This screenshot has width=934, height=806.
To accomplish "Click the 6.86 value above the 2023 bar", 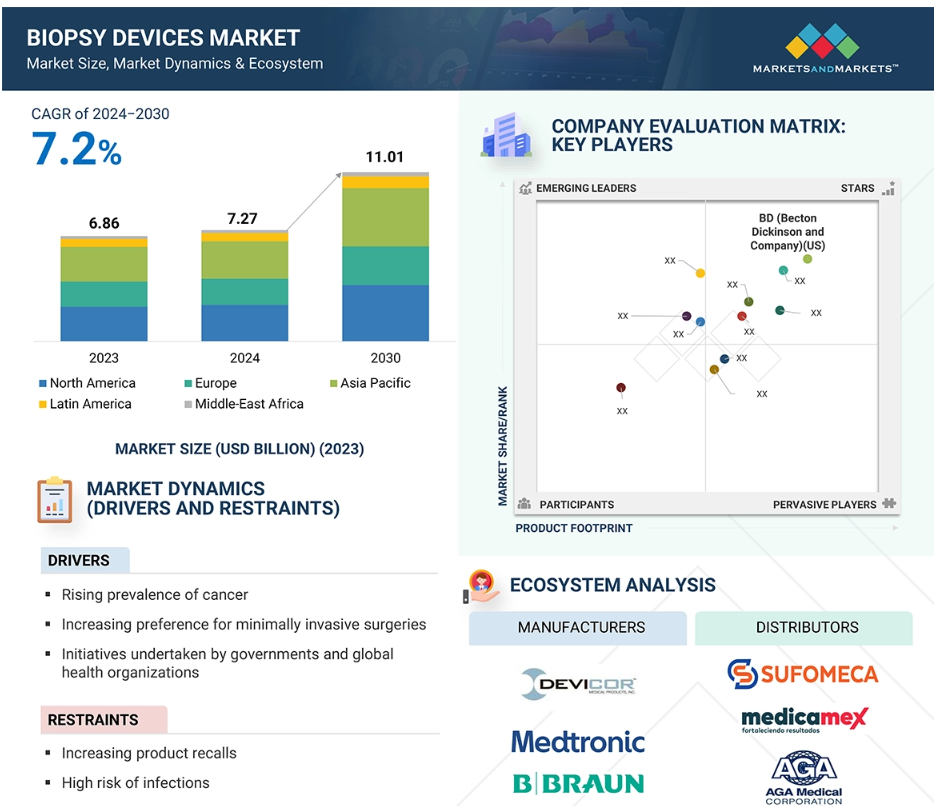I will tap(104, 223).
